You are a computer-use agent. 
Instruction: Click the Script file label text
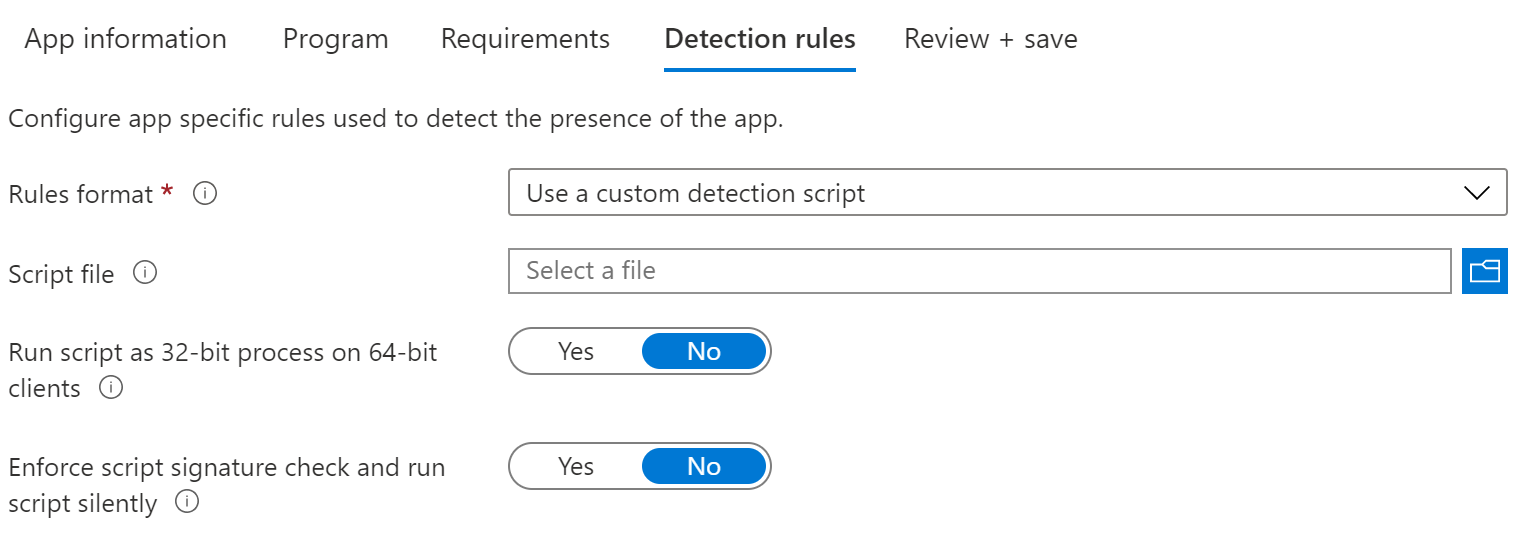61,274
